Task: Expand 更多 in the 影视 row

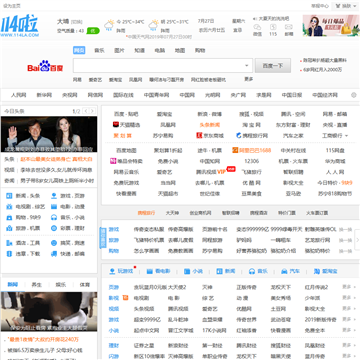Action: point(348,298)
